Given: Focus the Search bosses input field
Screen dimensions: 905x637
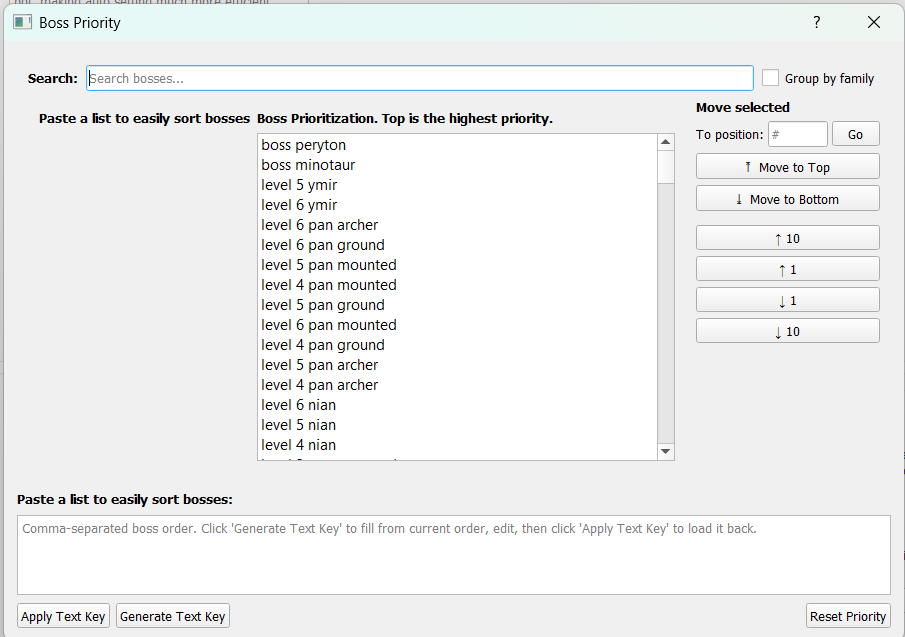Looking at the screenshot, I should (420, 78).
